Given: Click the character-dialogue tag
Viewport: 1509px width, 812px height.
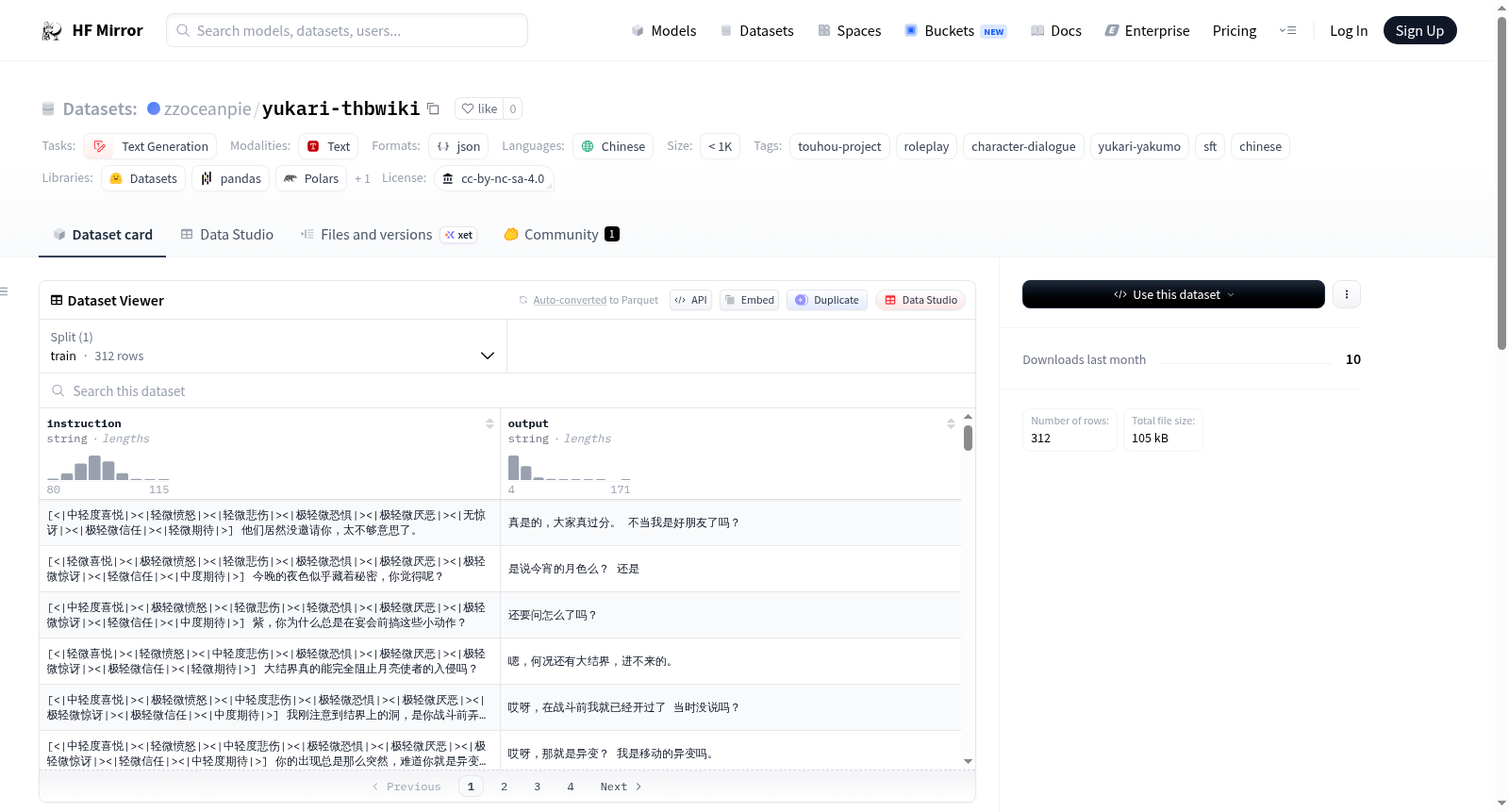Looking at the screenshot, I should click(1023, 146).
